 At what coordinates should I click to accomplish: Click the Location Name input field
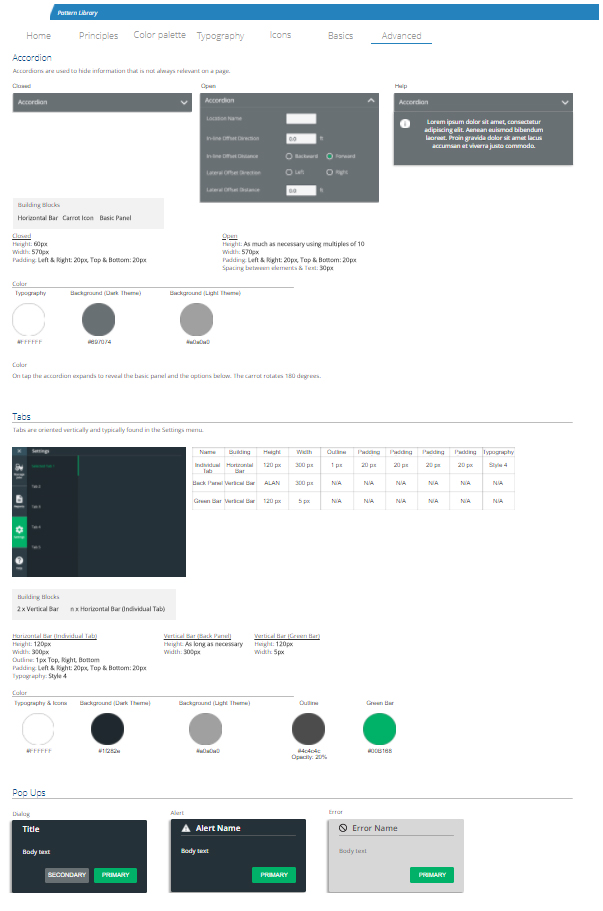[x=301, y=118]
